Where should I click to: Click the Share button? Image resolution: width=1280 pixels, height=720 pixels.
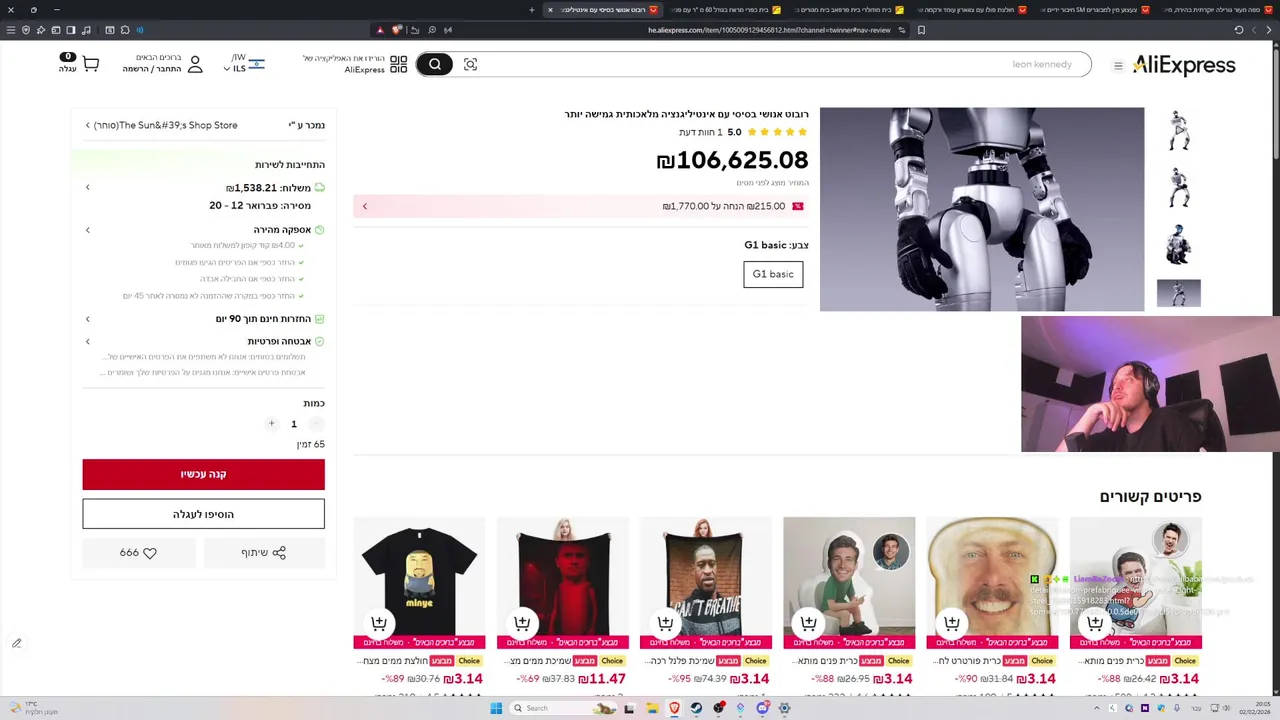(x=264, y=552)
